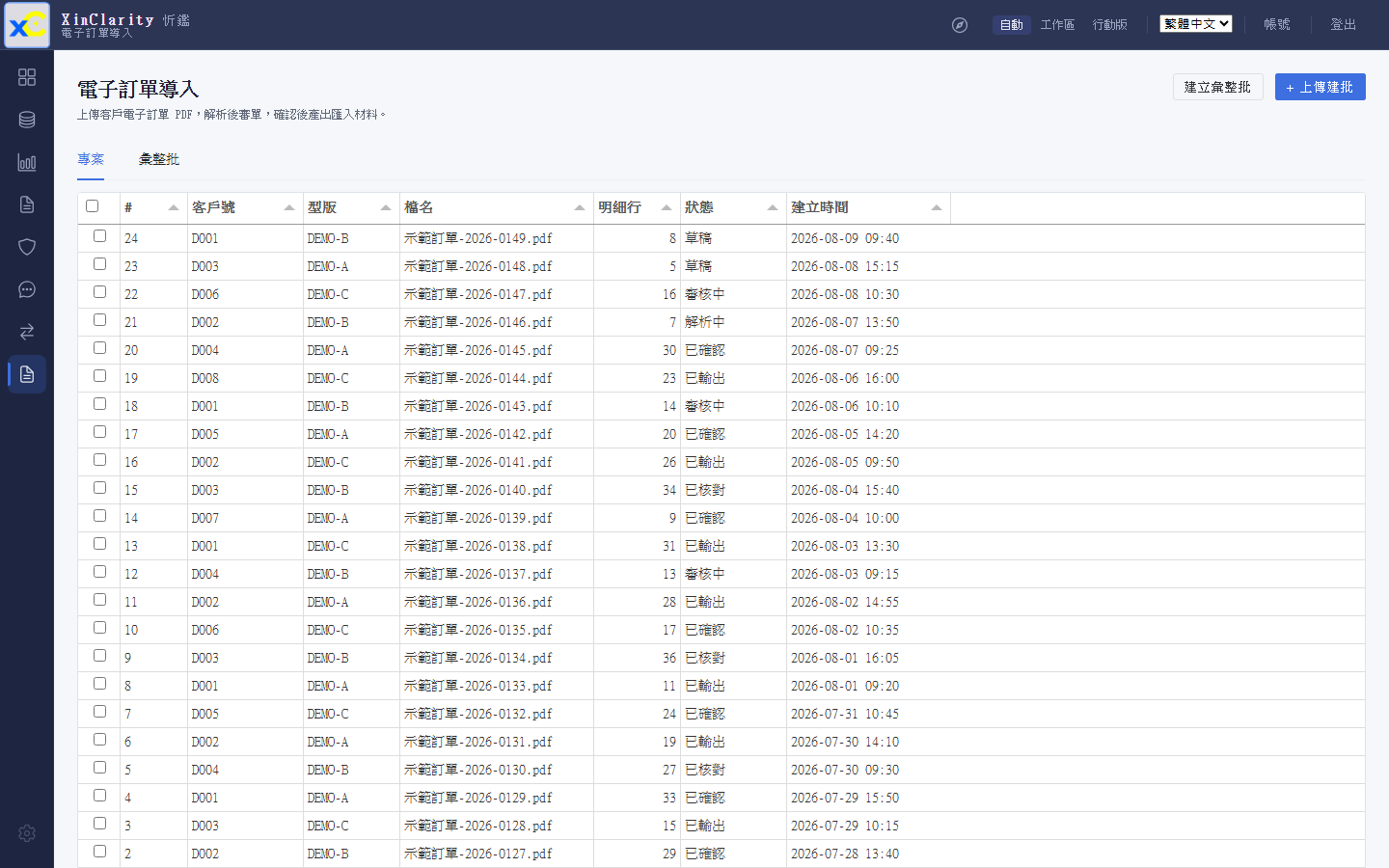The width and height of the screenshot is (1389, 868).
Task: Click the XinClarity logo icon
Action: 27,25
